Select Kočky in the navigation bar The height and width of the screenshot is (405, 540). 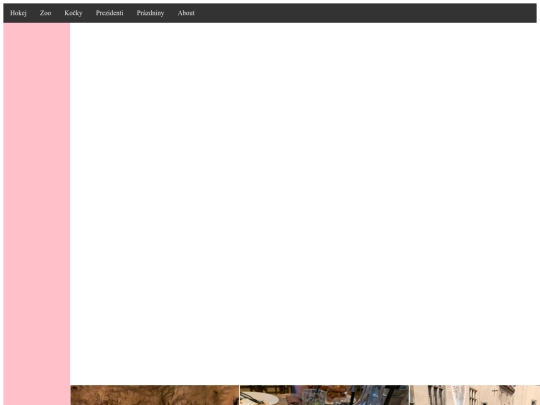coord(73,13)
